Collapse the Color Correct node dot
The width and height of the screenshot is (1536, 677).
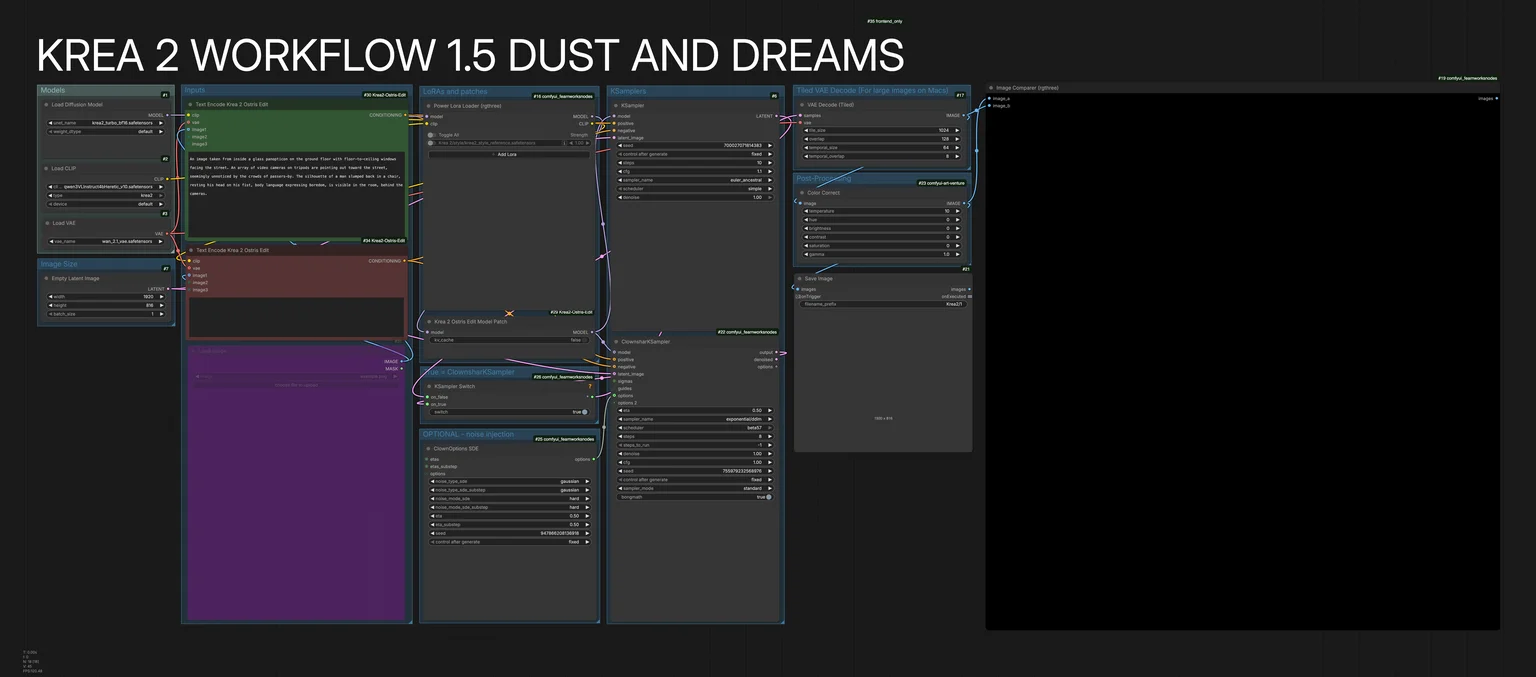coord(802,192)
